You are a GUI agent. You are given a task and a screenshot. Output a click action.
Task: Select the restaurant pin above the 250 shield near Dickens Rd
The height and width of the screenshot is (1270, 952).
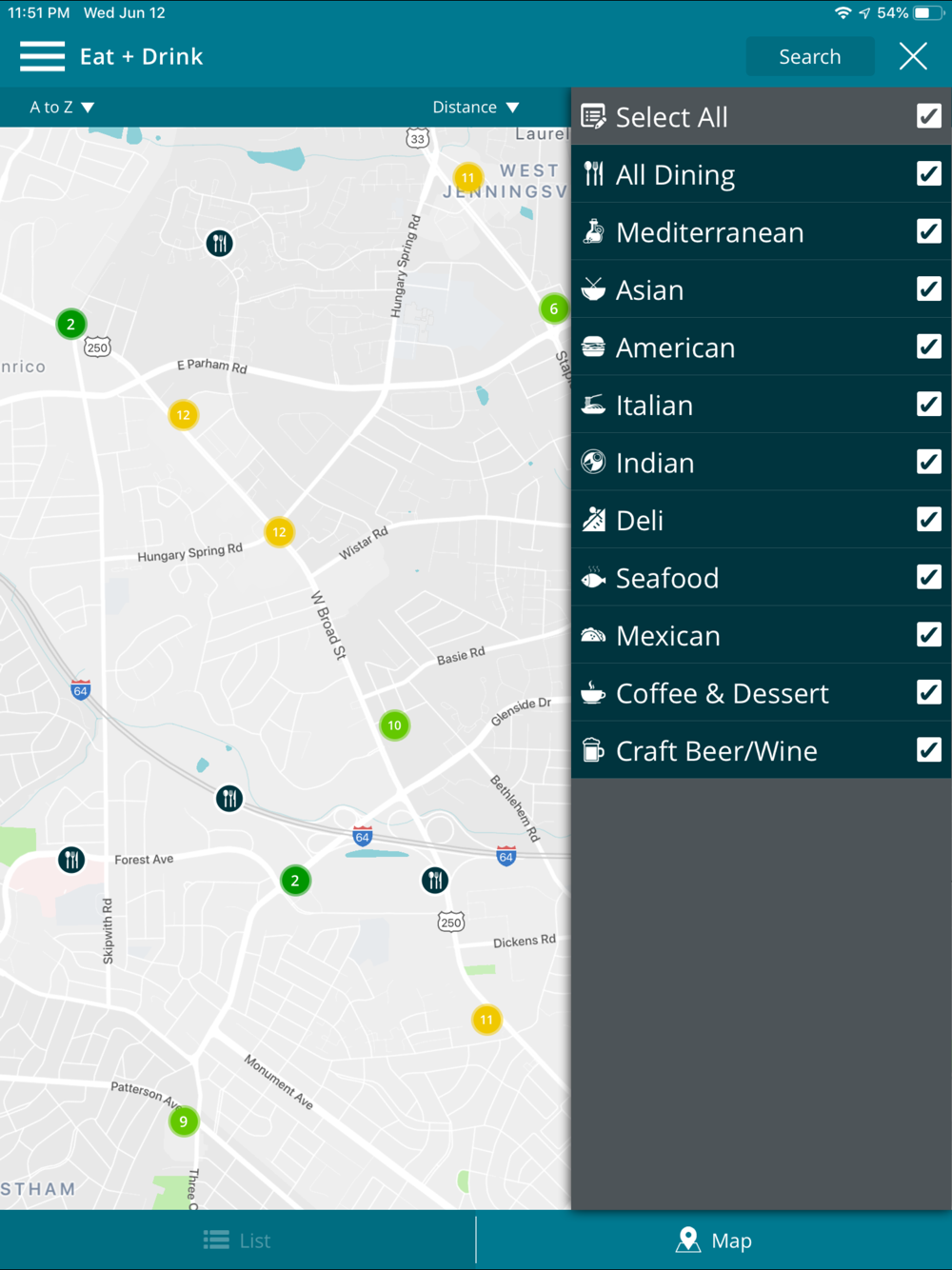tap(435, 880)
